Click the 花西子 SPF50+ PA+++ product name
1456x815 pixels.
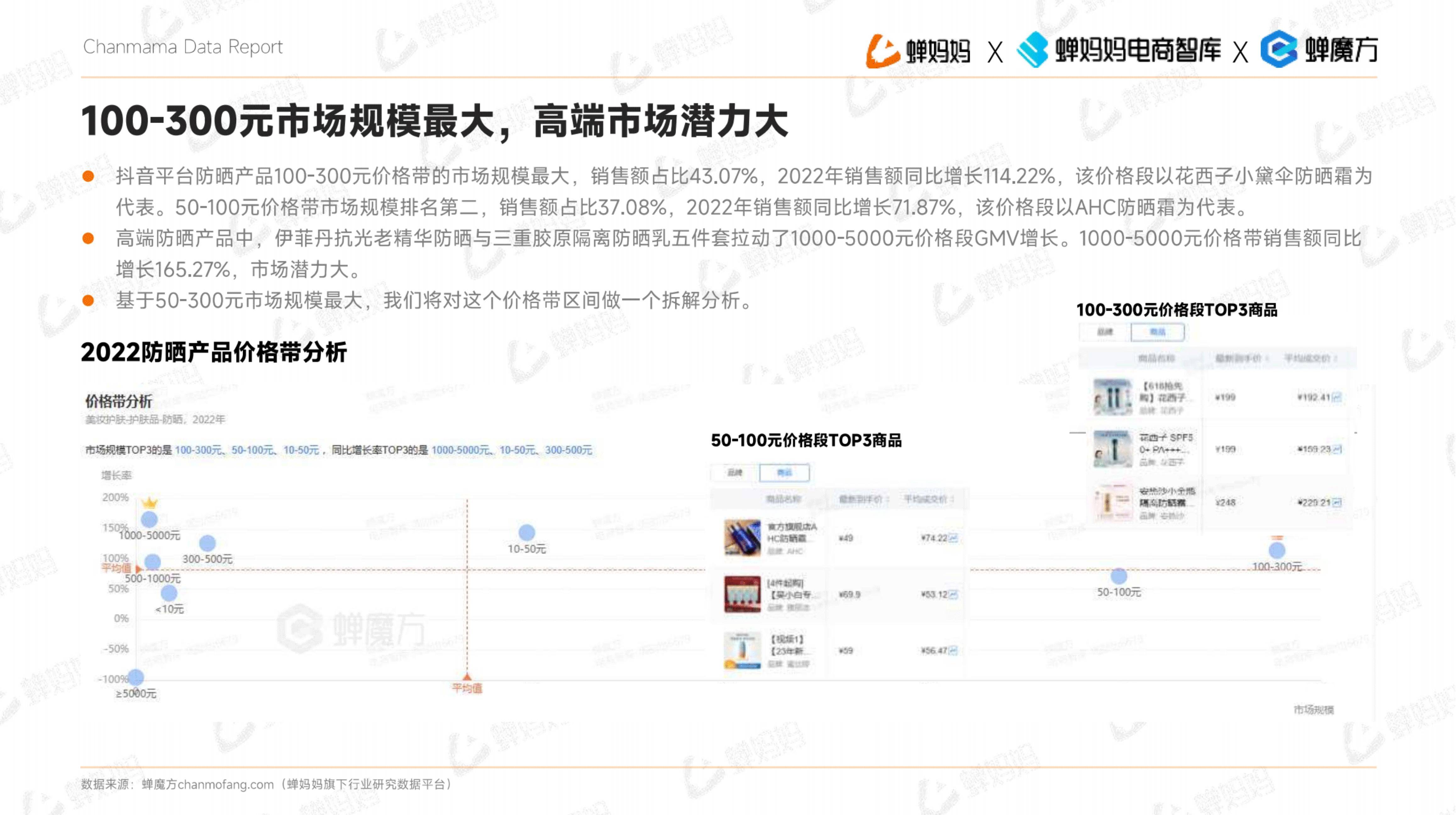pyautogui.click(x=1166, y=444)
